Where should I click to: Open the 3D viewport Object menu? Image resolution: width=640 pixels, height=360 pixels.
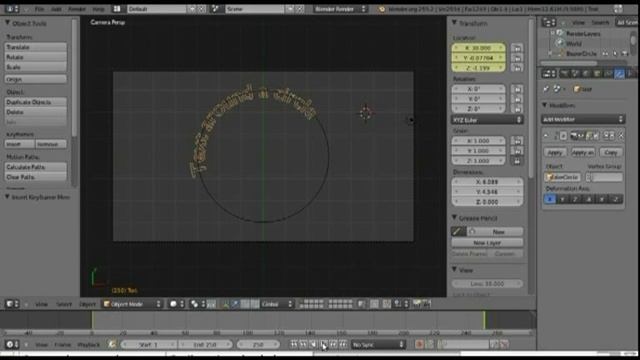click(x=87, y=304)
